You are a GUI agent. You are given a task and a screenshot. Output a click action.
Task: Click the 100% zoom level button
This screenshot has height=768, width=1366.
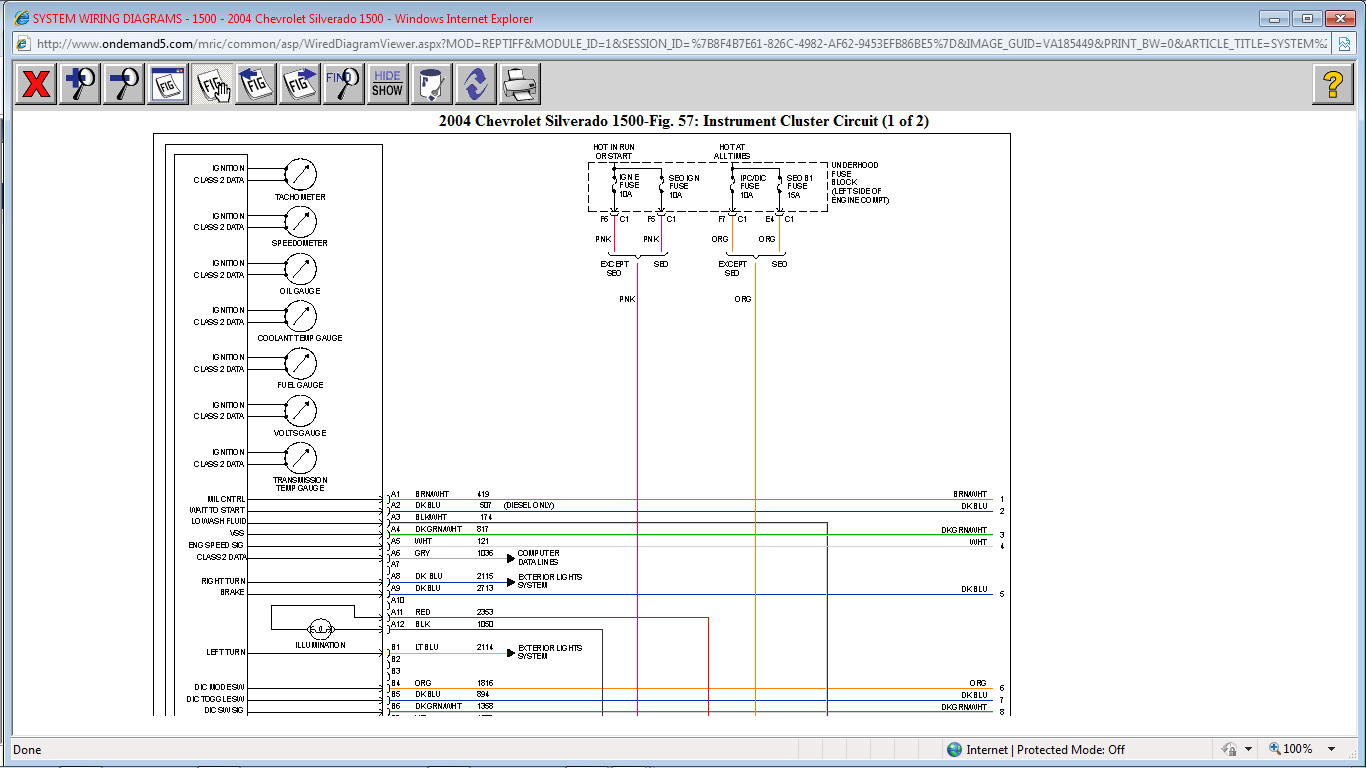[1292, 749]
